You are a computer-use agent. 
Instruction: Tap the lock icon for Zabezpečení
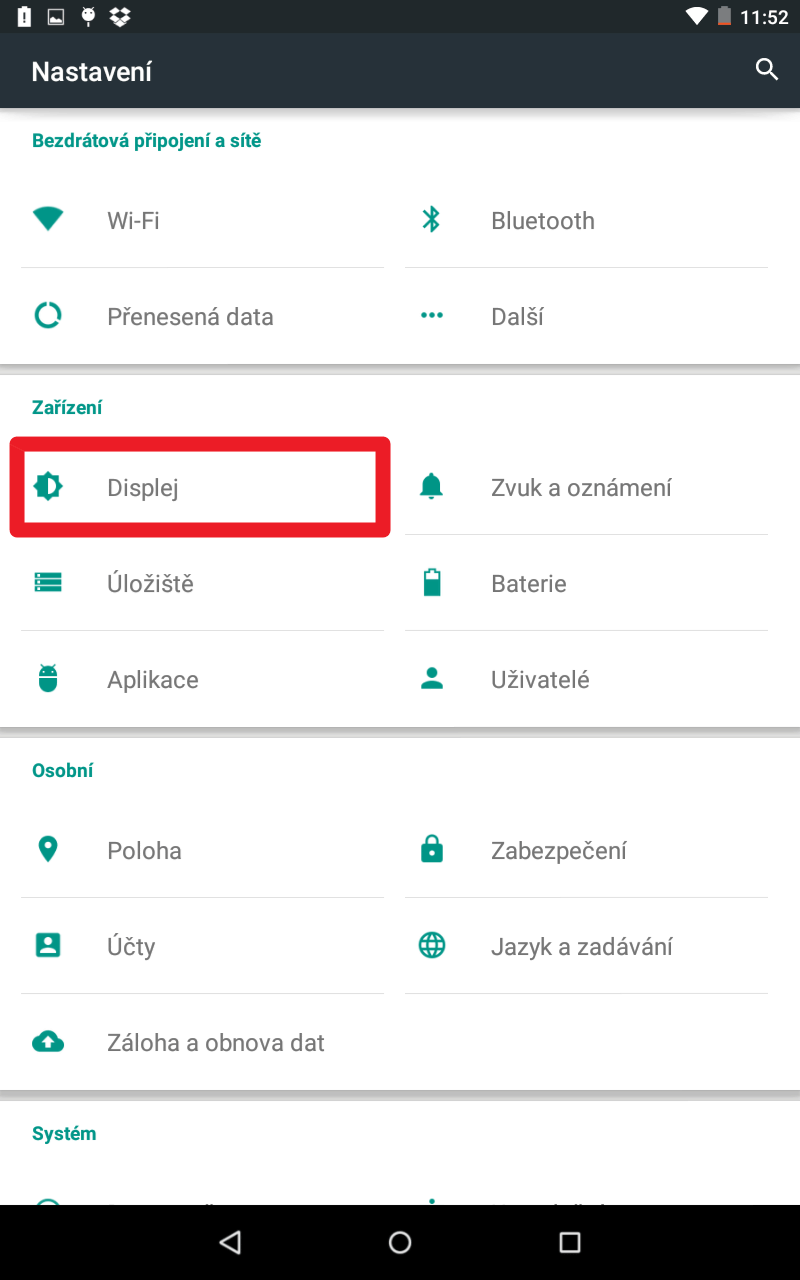coord(431,849)
